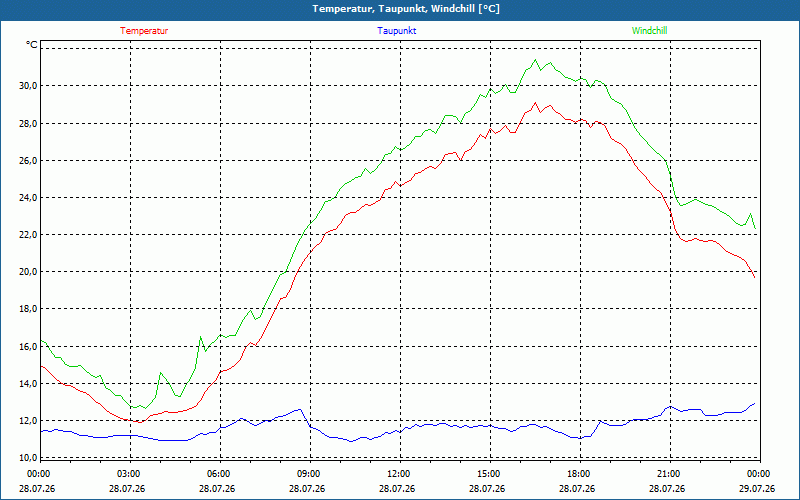Viewport: 800px width, 500px height.
Task: Click the '12:00' time axis label
Action: (x=399, y=473)
